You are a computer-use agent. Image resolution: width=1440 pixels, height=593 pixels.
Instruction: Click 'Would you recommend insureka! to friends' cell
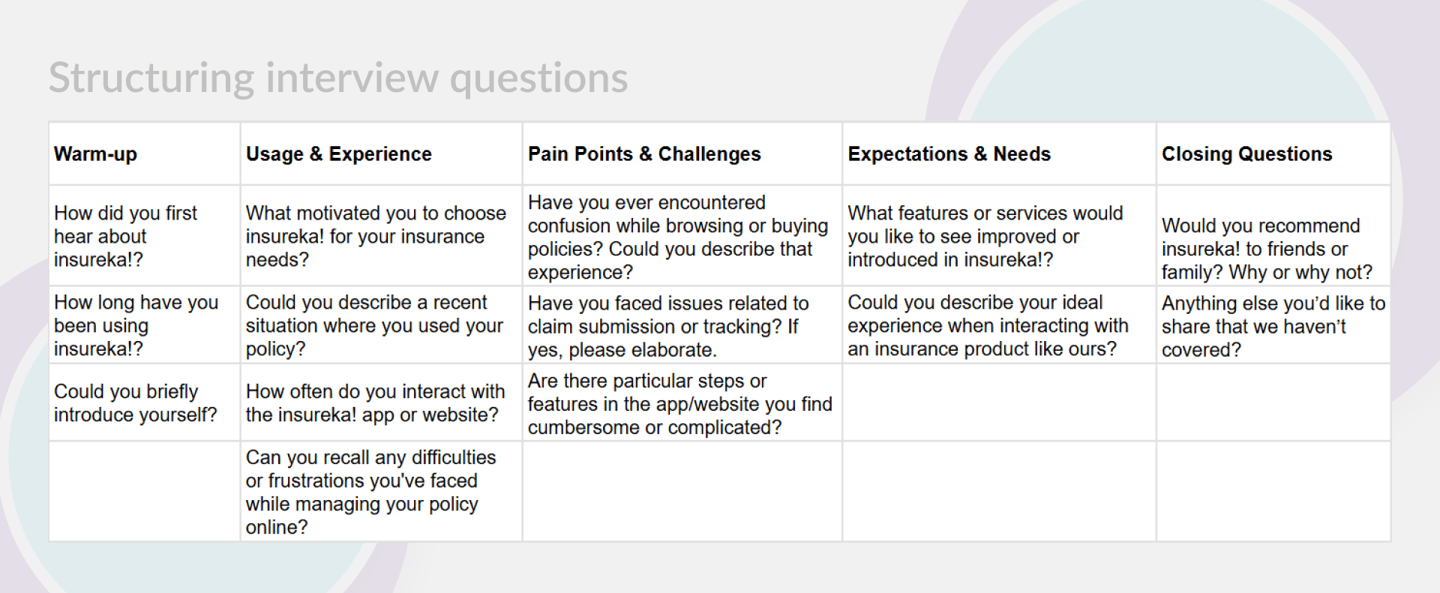click(1272, 249)
